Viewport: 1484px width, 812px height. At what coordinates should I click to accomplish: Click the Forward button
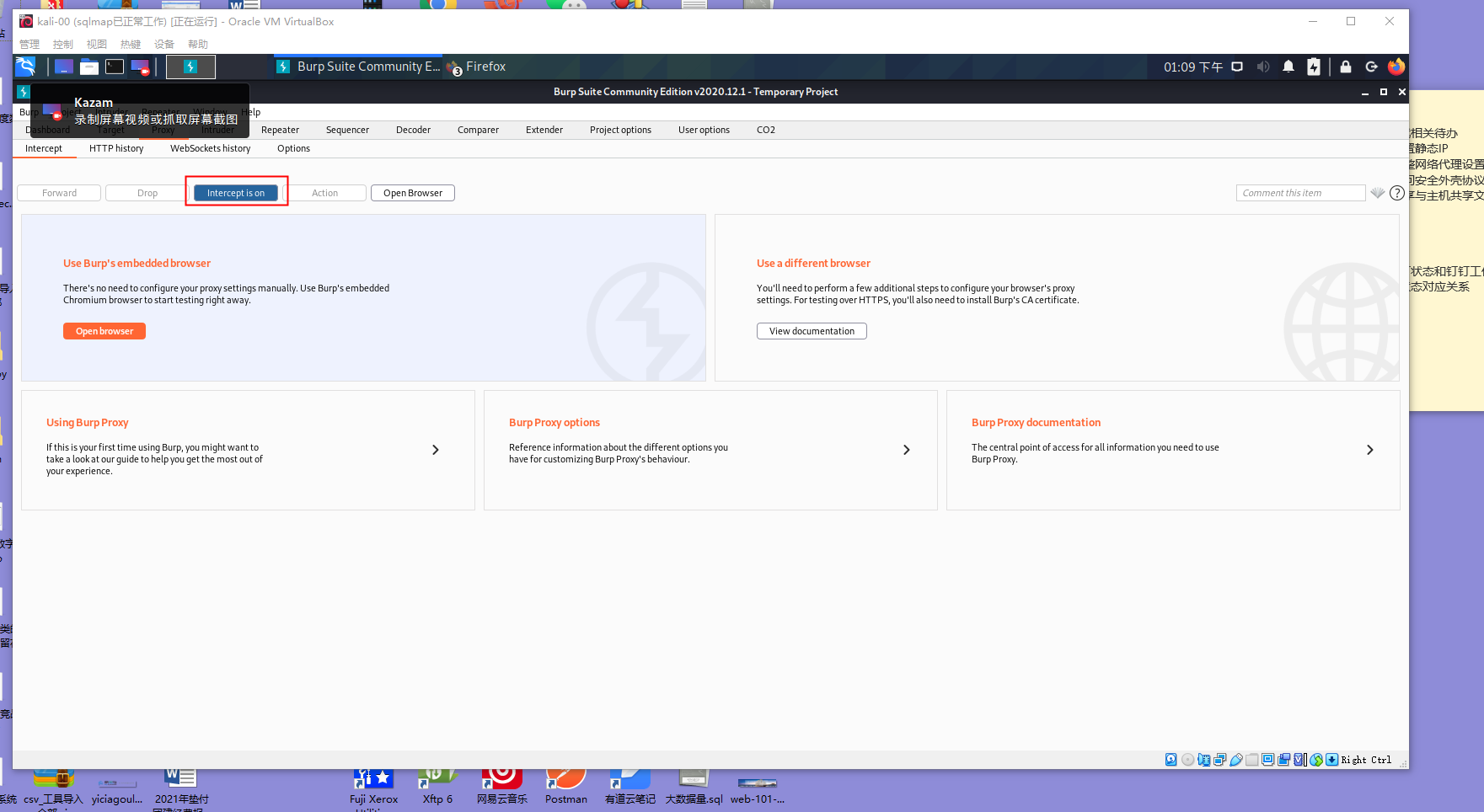(59, 193)
